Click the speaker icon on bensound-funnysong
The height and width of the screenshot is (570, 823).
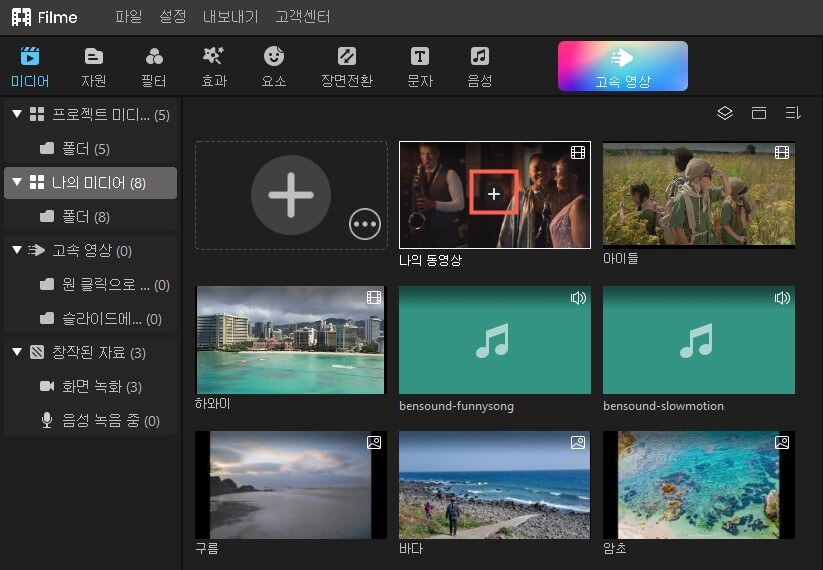pyautogui.click(x=578, y=298)
